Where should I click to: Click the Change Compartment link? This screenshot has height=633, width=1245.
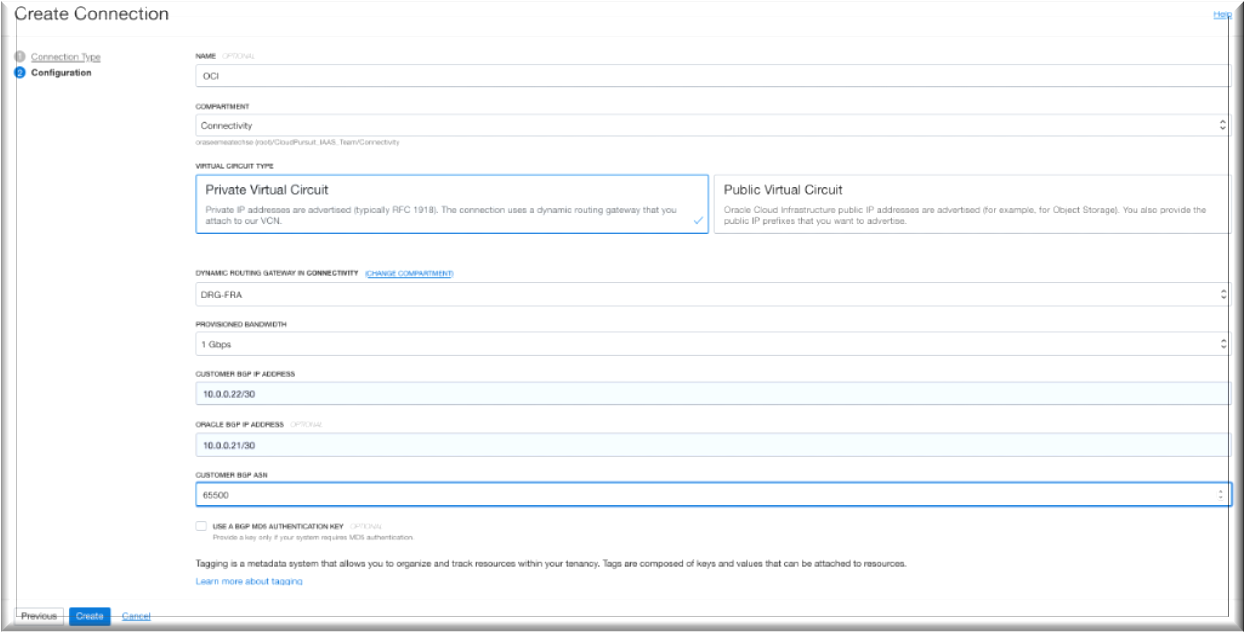(x=409, y=273)
